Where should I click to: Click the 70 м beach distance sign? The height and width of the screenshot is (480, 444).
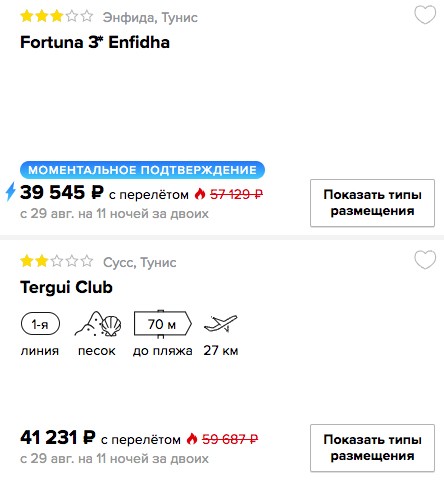click(163, 324)
